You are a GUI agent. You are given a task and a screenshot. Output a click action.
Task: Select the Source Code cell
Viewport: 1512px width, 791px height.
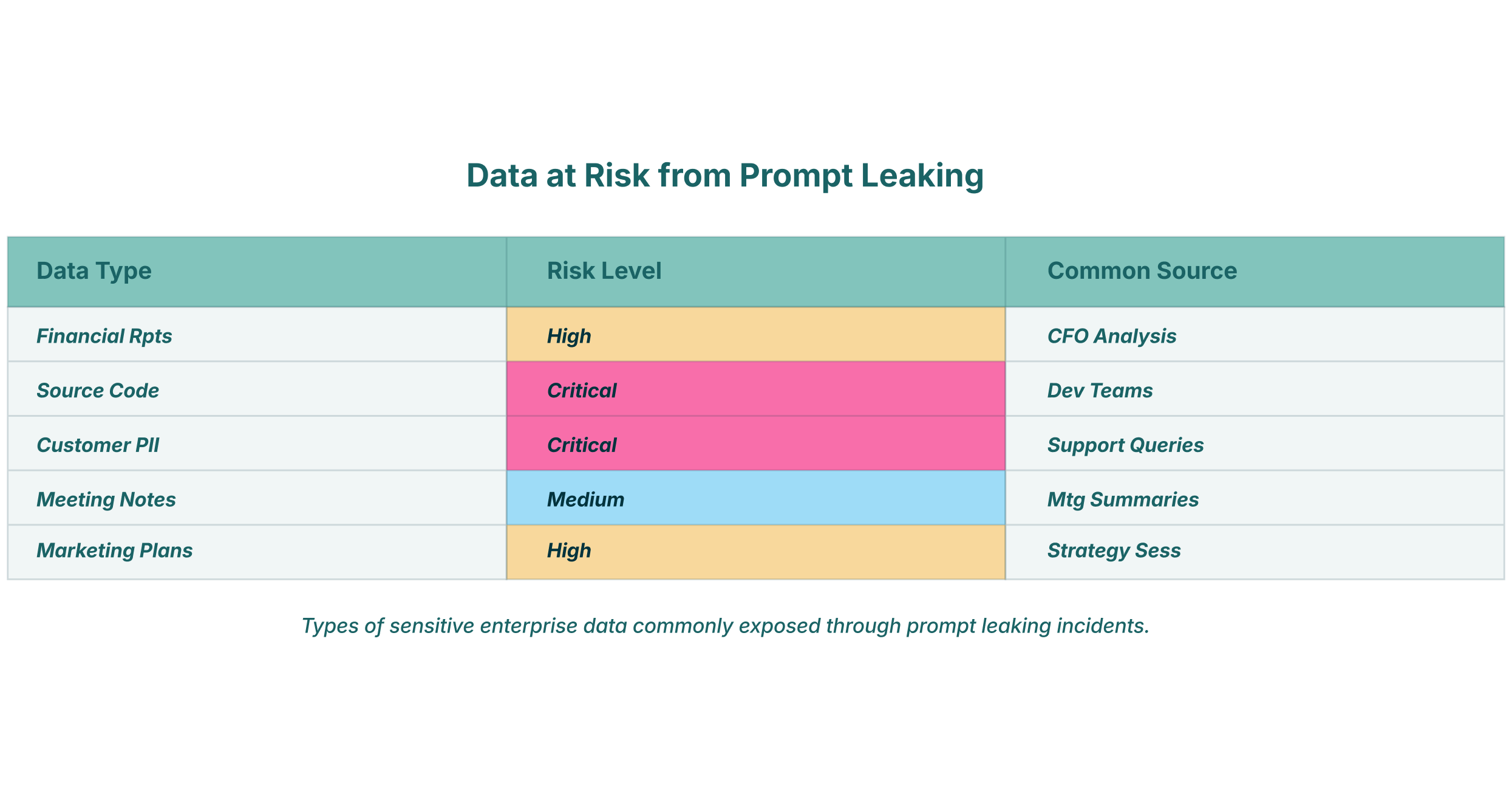pos(98,391)
